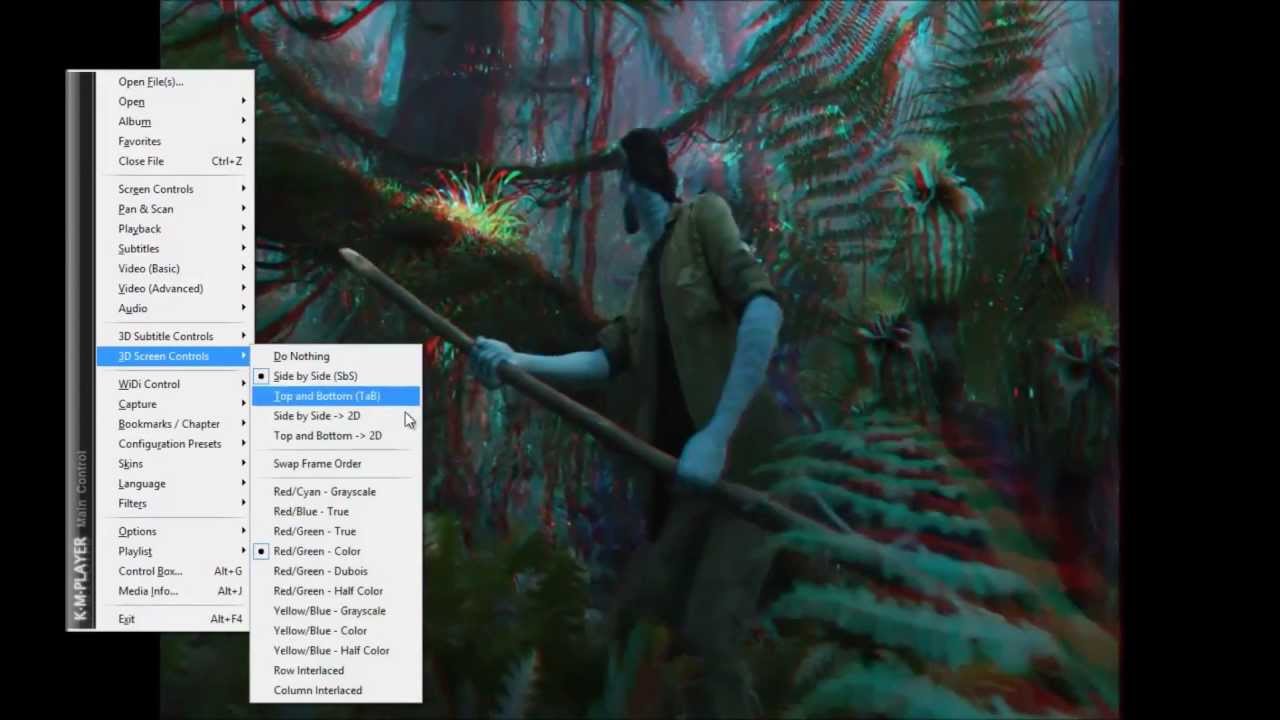Expand the Screen Controls submenu
The image size is (1280, 720).
click(x=174, y=189)
